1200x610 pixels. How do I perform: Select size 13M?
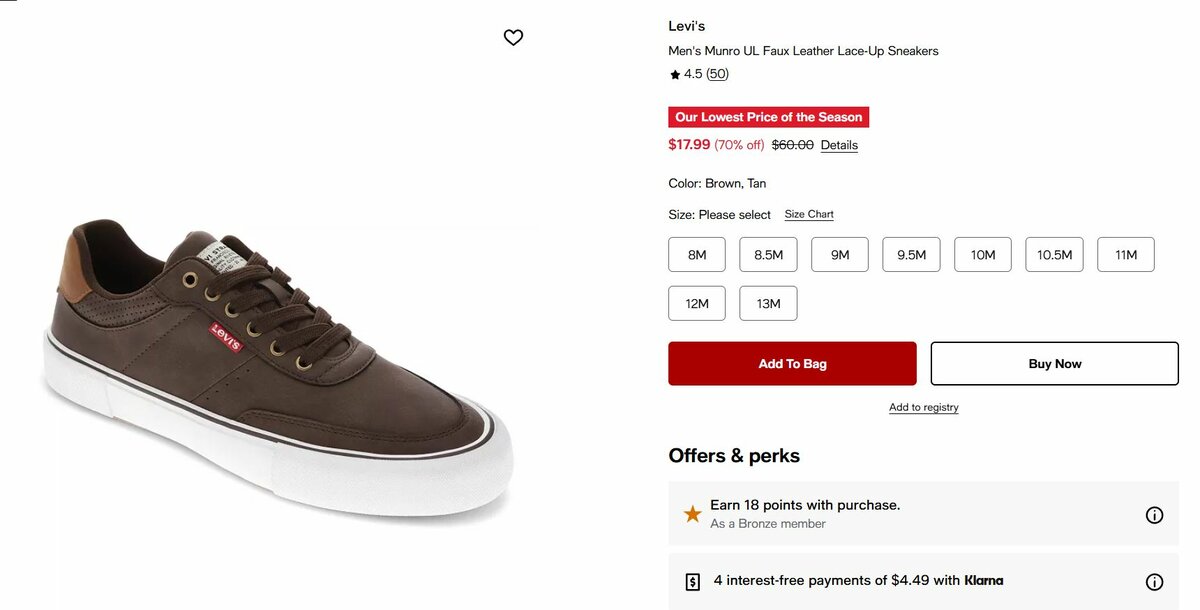coord(768,304)
